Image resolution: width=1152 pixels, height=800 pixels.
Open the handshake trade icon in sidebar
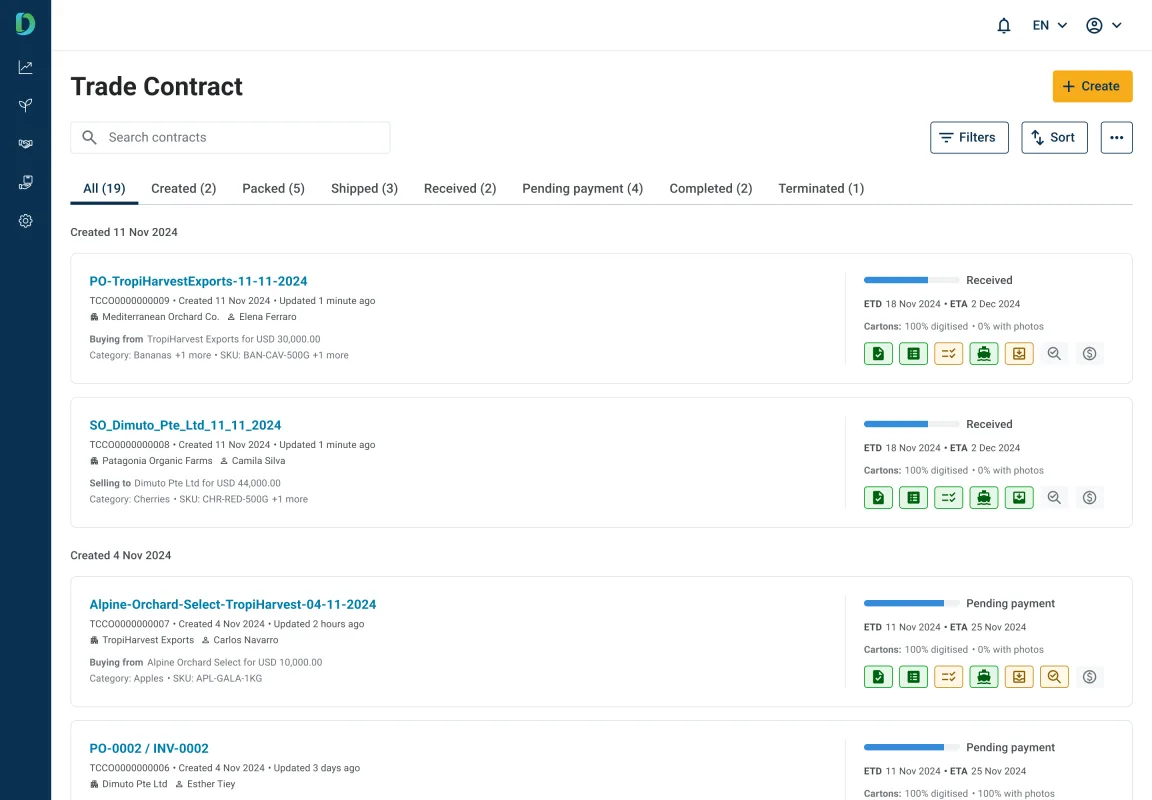[x=25, y=144]
